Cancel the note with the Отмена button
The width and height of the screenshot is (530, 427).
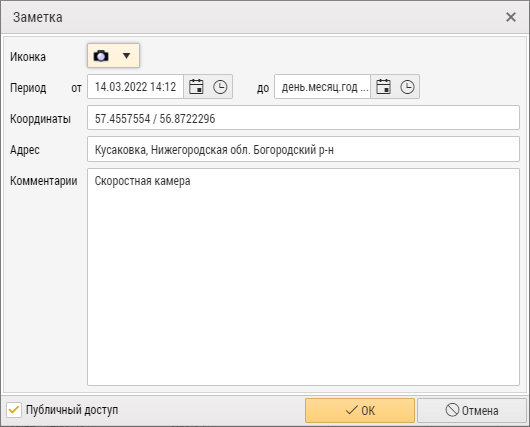[472, 410]
